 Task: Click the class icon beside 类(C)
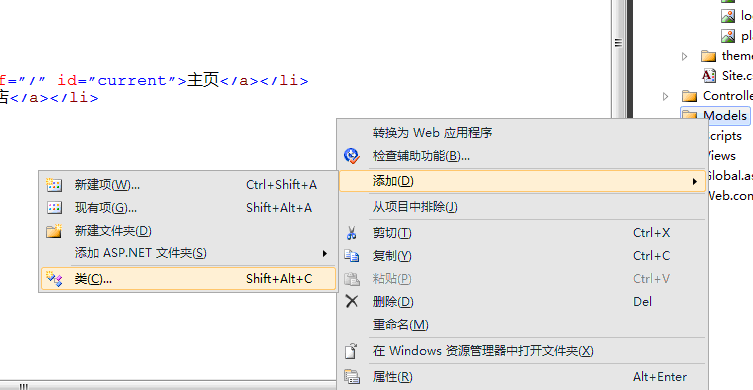click(x=54, y=279)
